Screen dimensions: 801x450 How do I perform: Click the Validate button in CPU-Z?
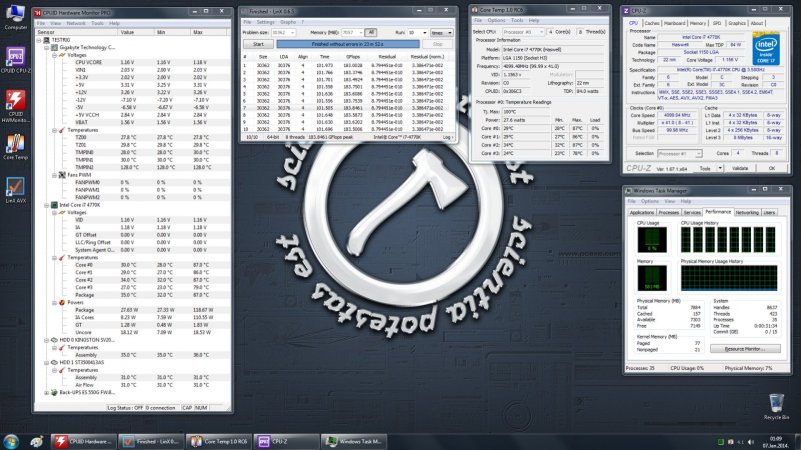[x=740, y=168]
